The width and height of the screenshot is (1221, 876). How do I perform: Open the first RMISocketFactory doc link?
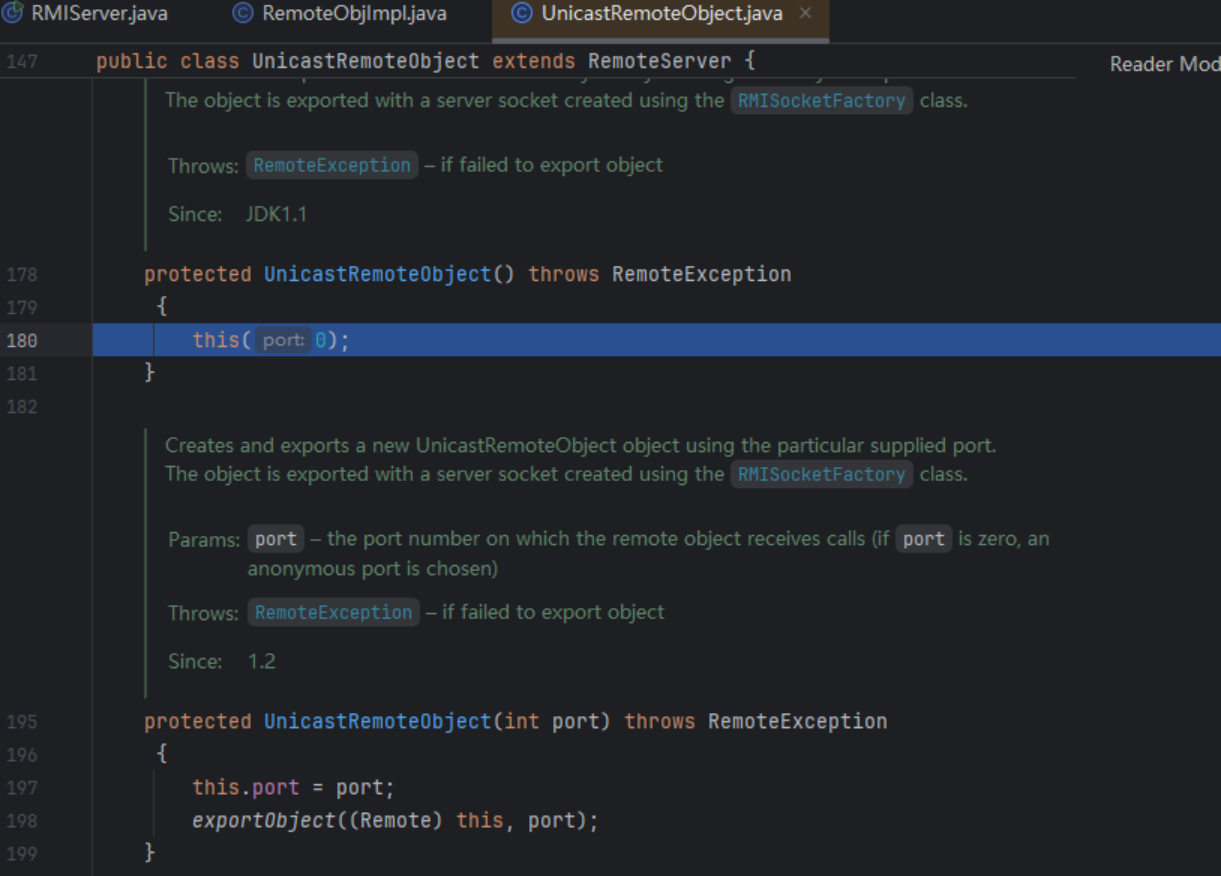pyautogui.click(x=821, y=100)
